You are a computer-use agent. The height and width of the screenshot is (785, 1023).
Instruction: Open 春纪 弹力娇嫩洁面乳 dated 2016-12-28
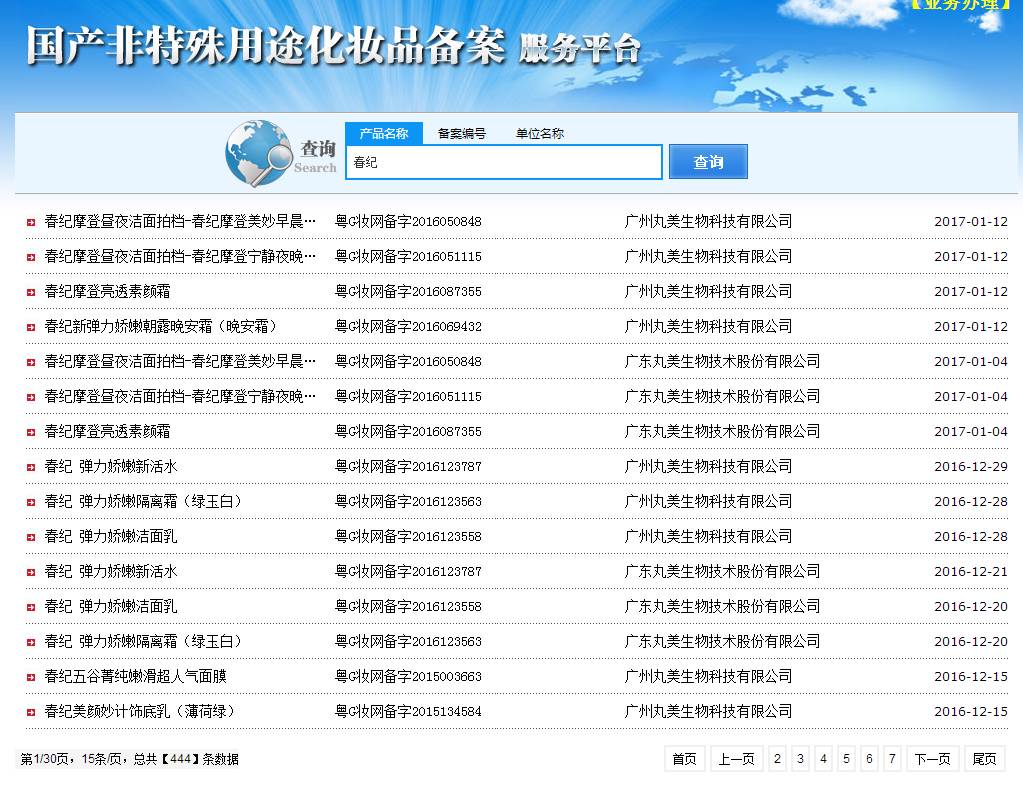tap(111, 536)
